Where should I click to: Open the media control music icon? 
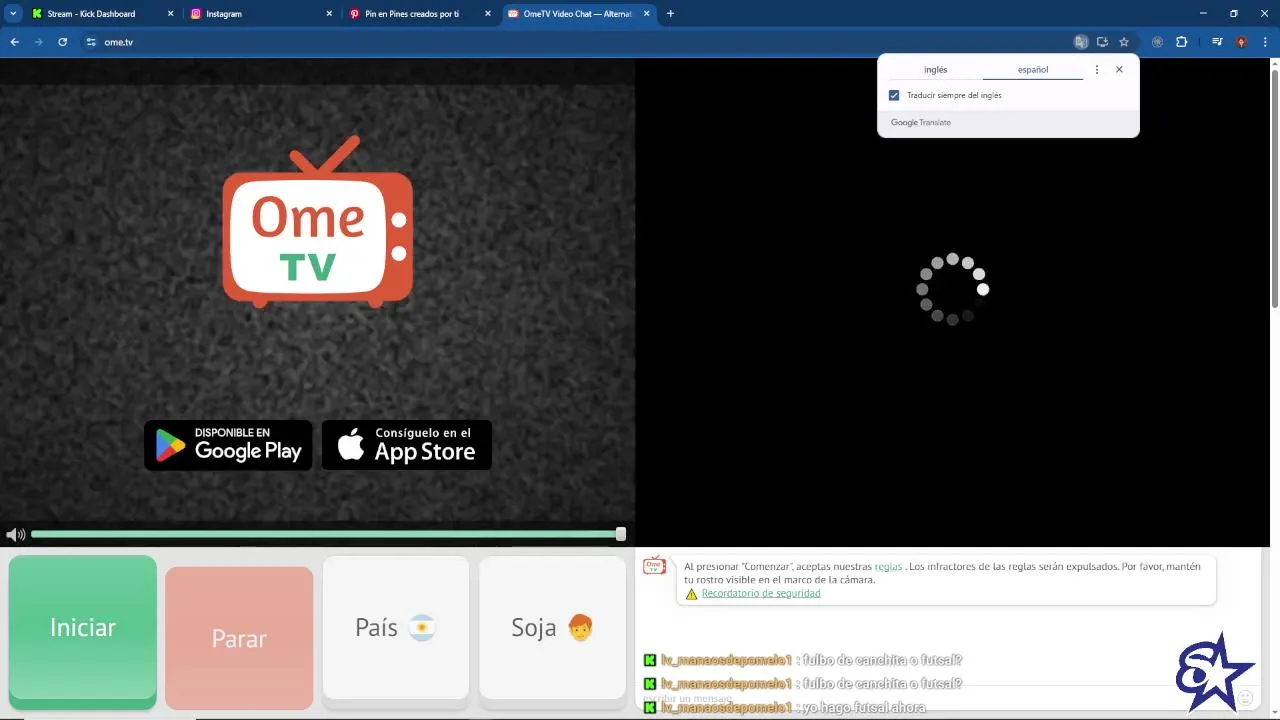tap(1217, 42)
